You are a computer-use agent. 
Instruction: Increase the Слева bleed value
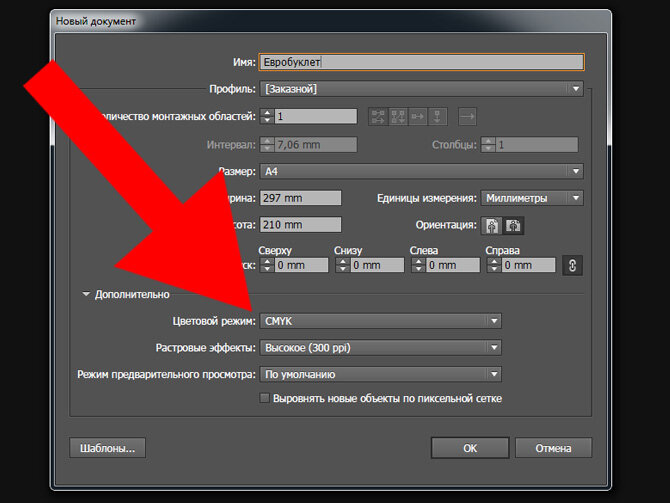point(418,261)
